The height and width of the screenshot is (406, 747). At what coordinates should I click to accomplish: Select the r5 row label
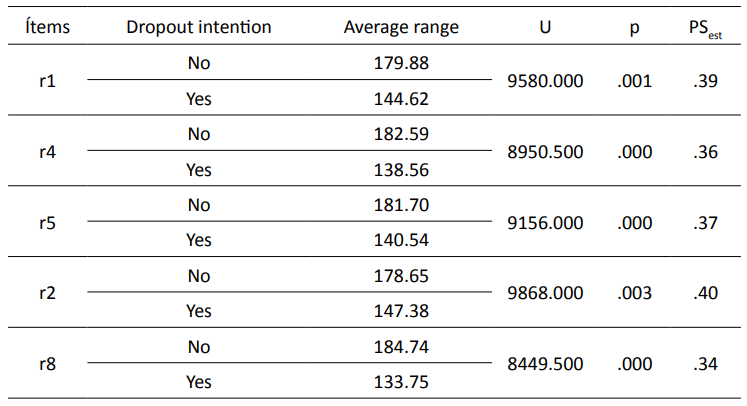pos(47,223)
